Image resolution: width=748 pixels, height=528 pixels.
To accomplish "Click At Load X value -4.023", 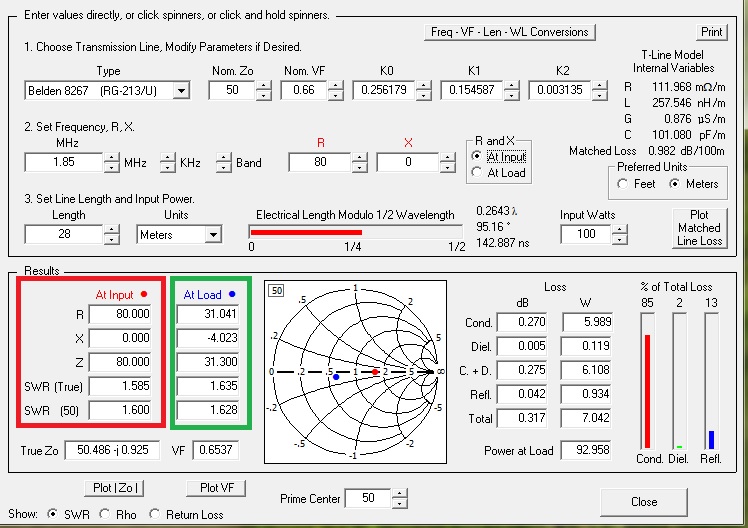I will [208, 338].
